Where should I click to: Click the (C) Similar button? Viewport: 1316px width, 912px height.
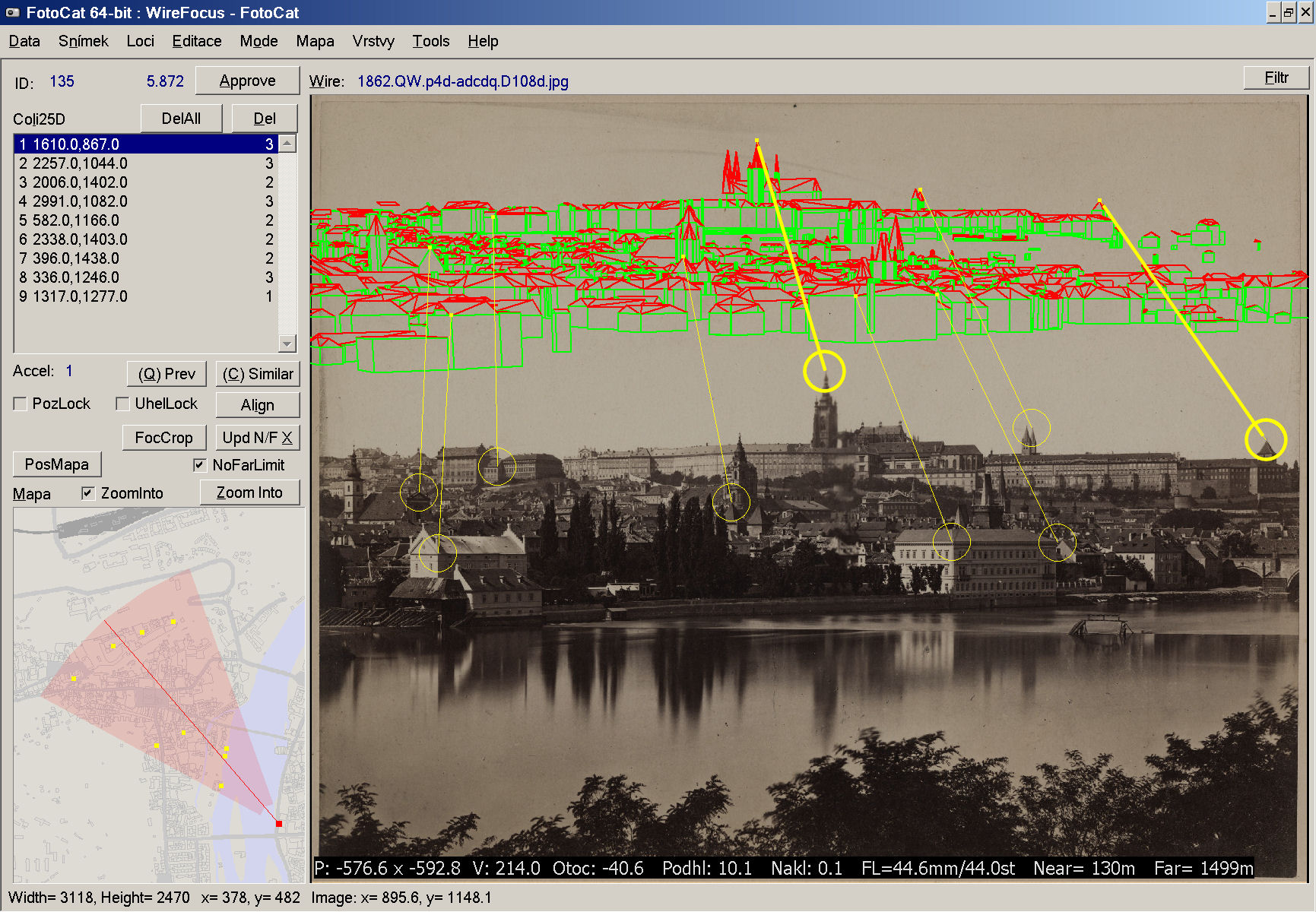coord(258,374)
